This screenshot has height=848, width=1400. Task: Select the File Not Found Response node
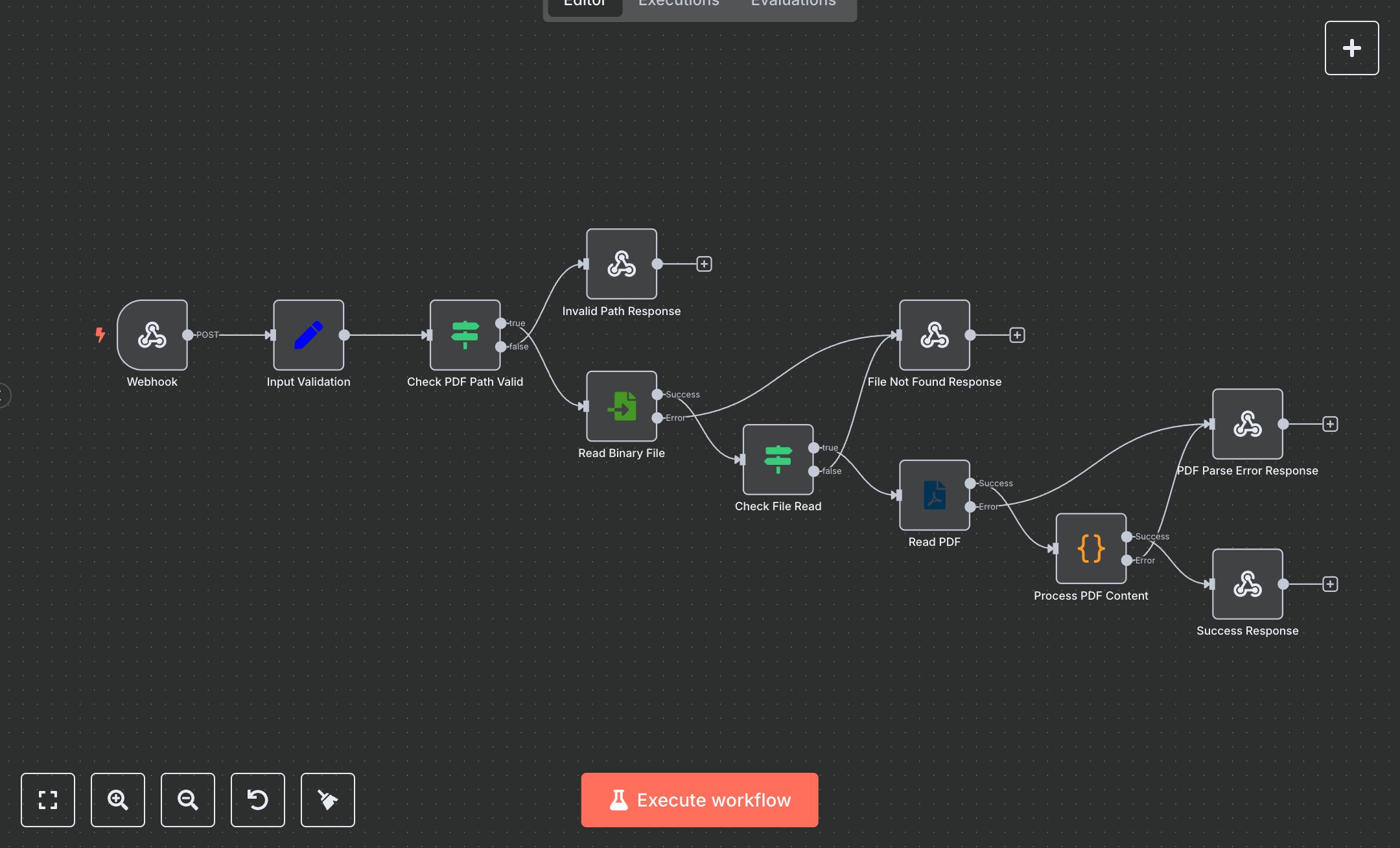tap(934, 335)
